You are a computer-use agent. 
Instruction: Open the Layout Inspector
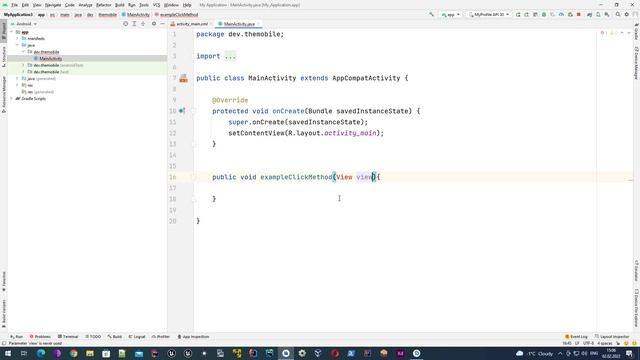click(x=612, y=337)
